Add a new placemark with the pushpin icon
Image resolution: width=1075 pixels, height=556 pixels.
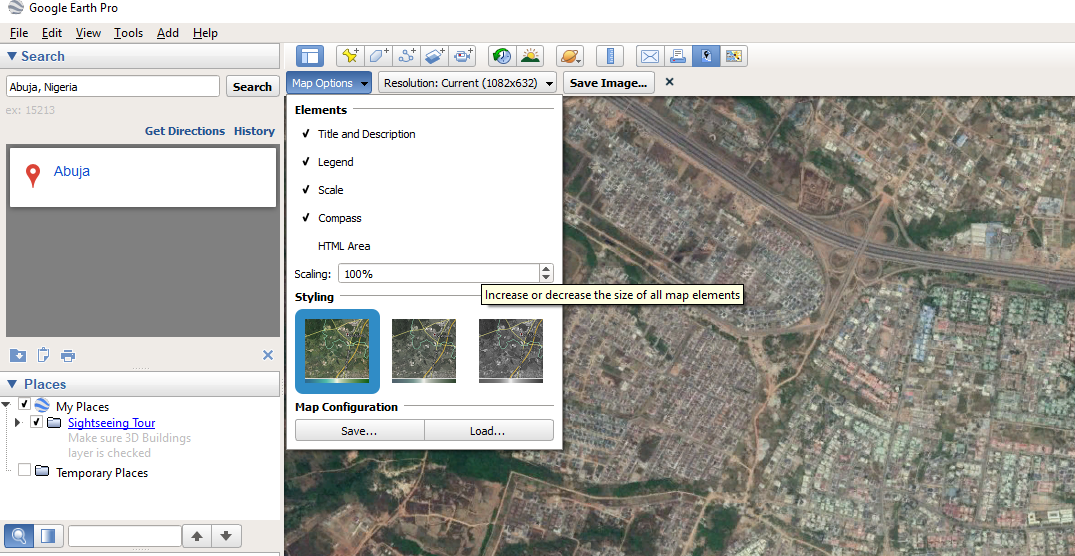(350, 56)
